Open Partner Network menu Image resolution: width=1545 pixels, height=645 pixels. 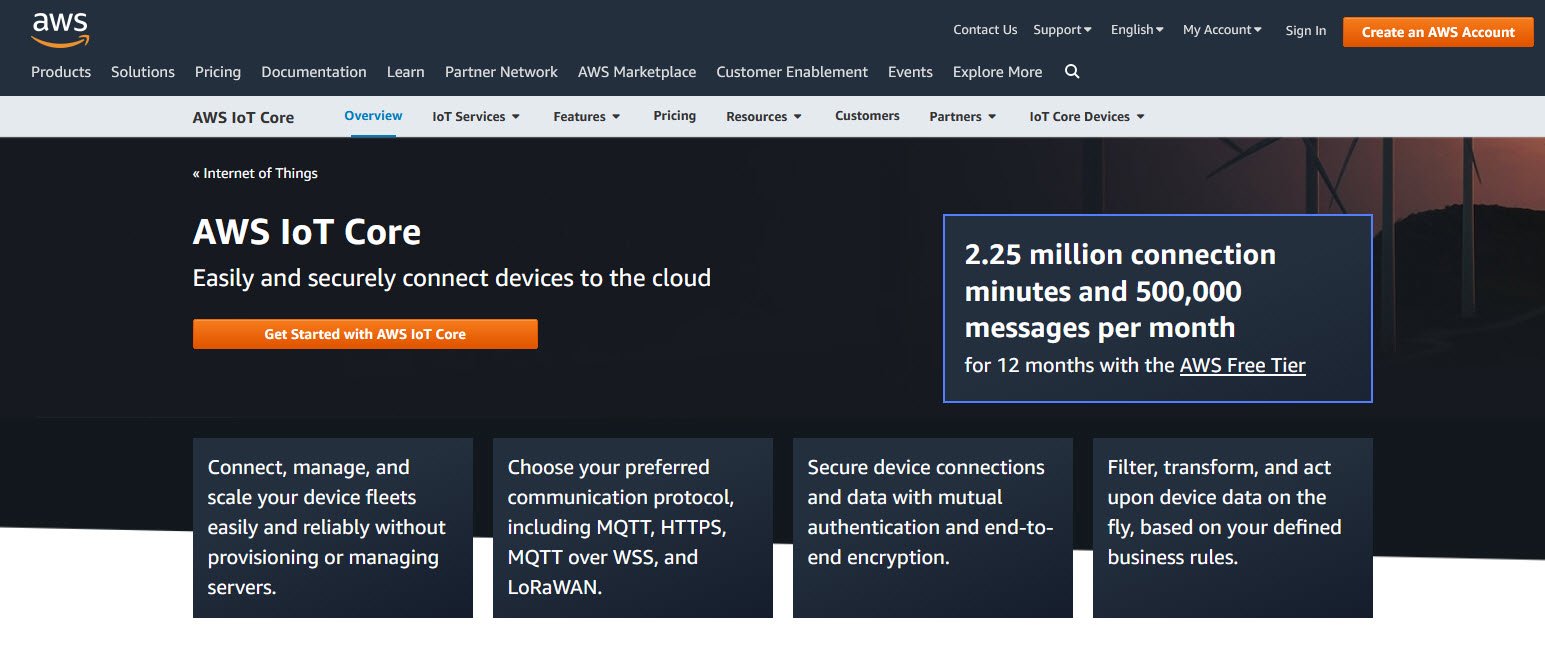(501, 72)
